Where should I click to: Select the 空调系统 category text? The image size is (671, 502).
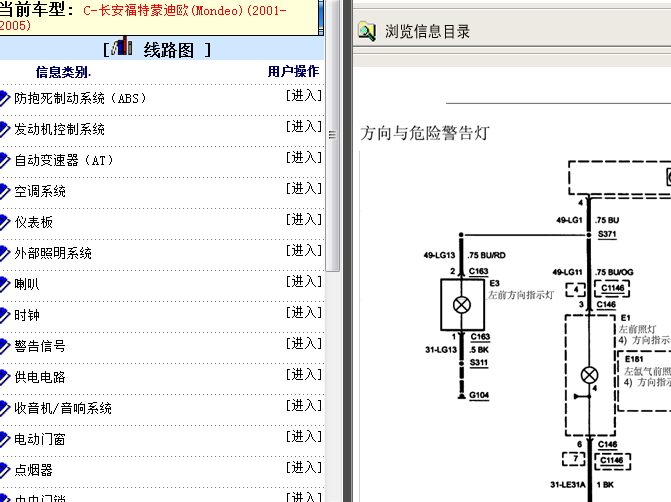click(x=40, y=191)
